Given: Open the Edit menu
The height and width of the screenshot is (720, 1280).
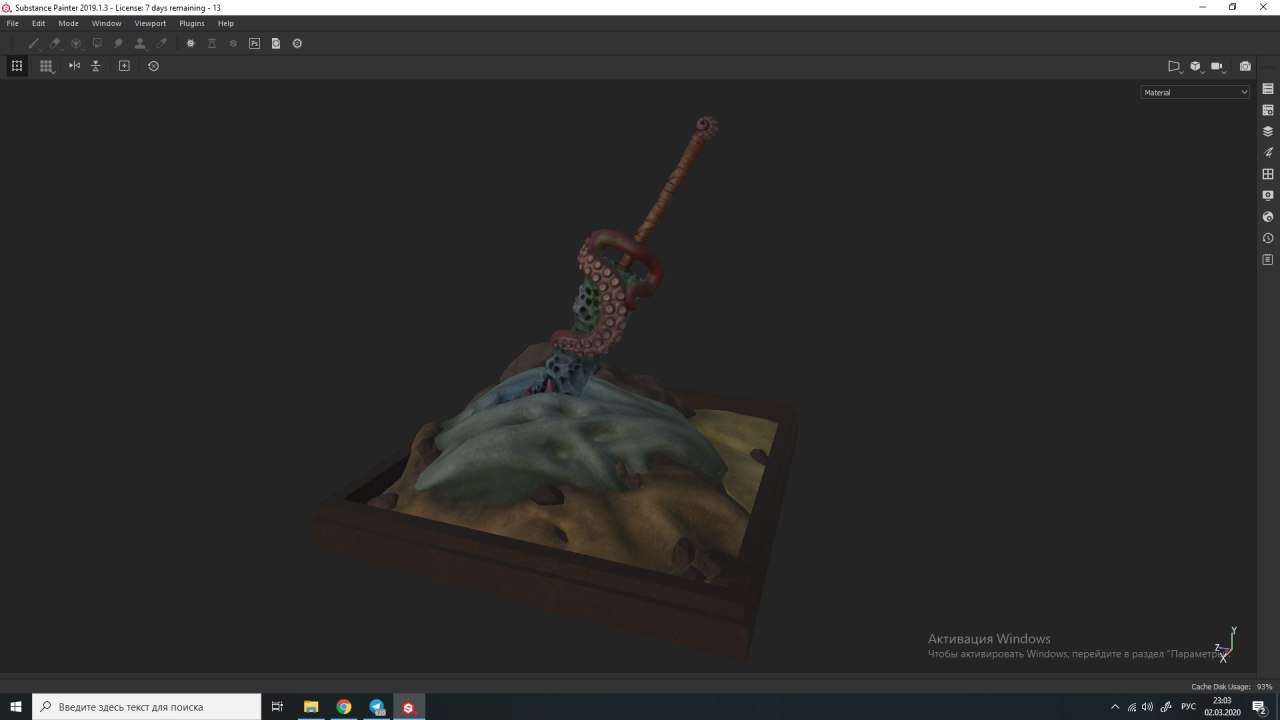Looking at the screenshot, I should point(38,23).
